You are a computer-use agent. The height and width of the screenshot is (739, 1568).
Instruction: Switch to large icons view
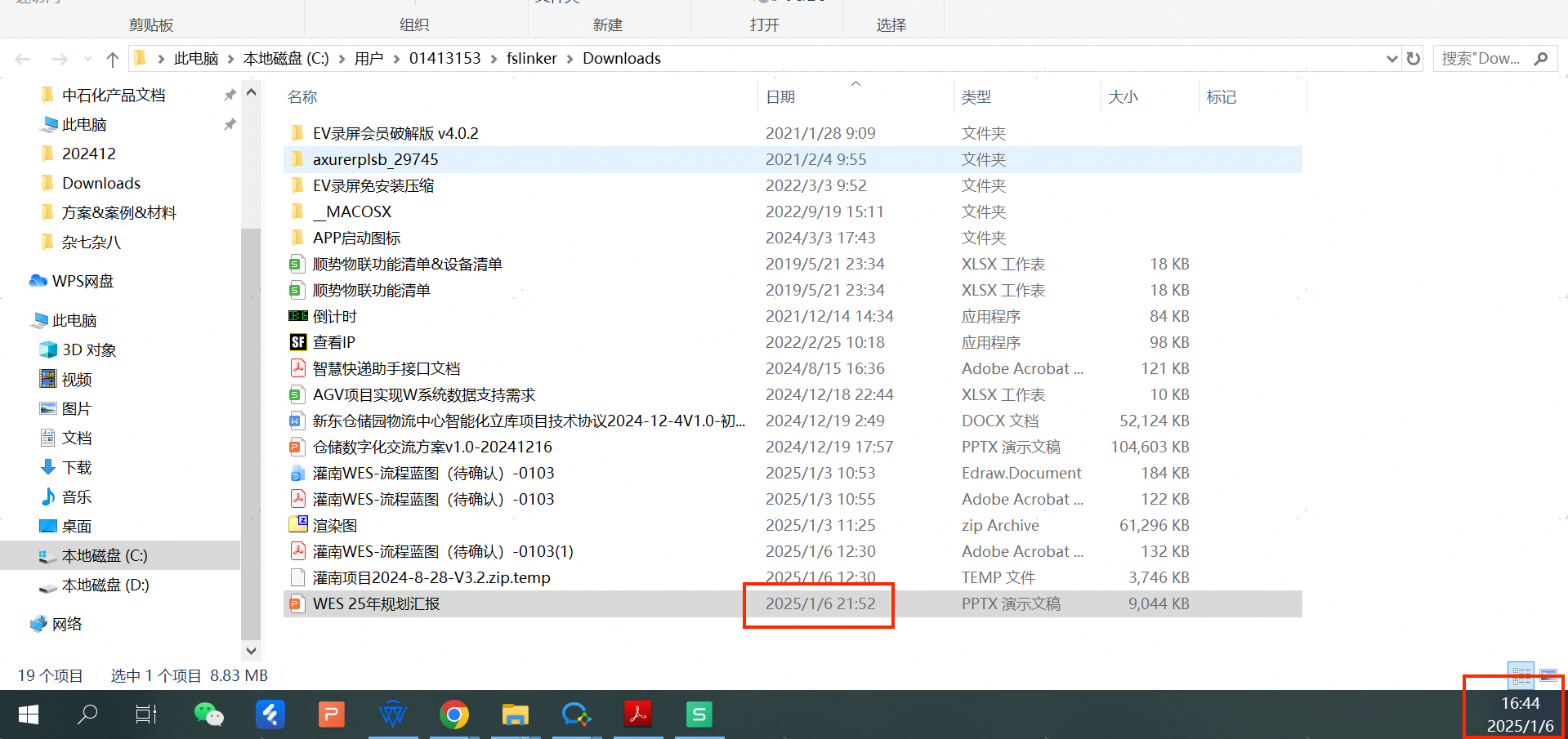1548,675
